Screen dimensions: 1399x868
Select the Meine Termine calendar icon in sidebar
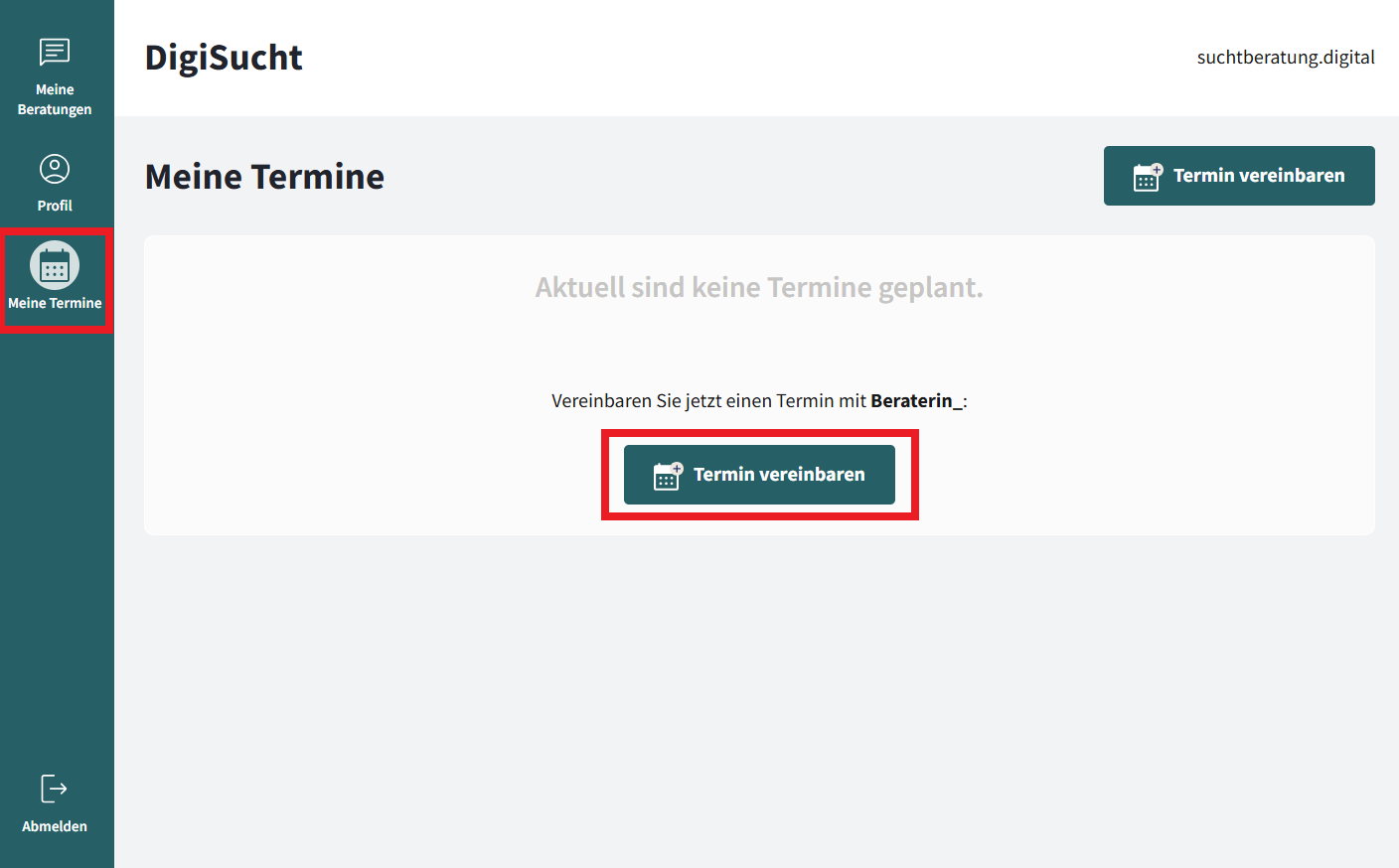pyautogui.click(x=55, y=266)
